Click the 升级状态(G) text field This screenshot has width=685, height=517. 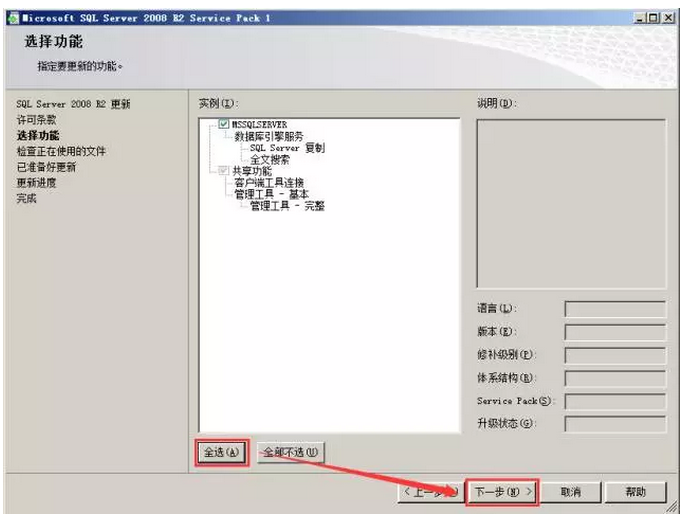point(615,423)
